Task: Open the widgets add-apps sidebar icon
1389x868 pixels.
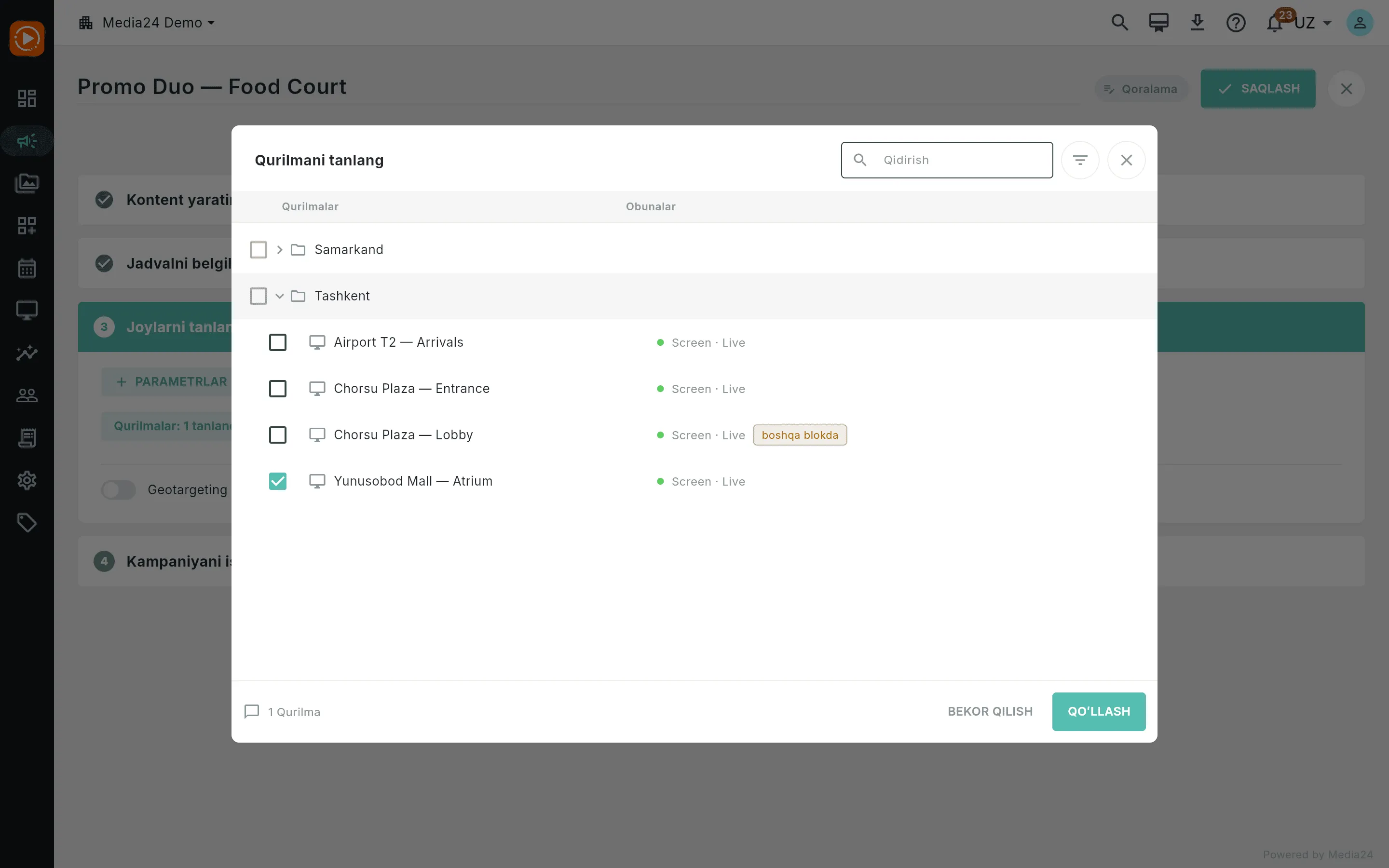Action: 27,226
